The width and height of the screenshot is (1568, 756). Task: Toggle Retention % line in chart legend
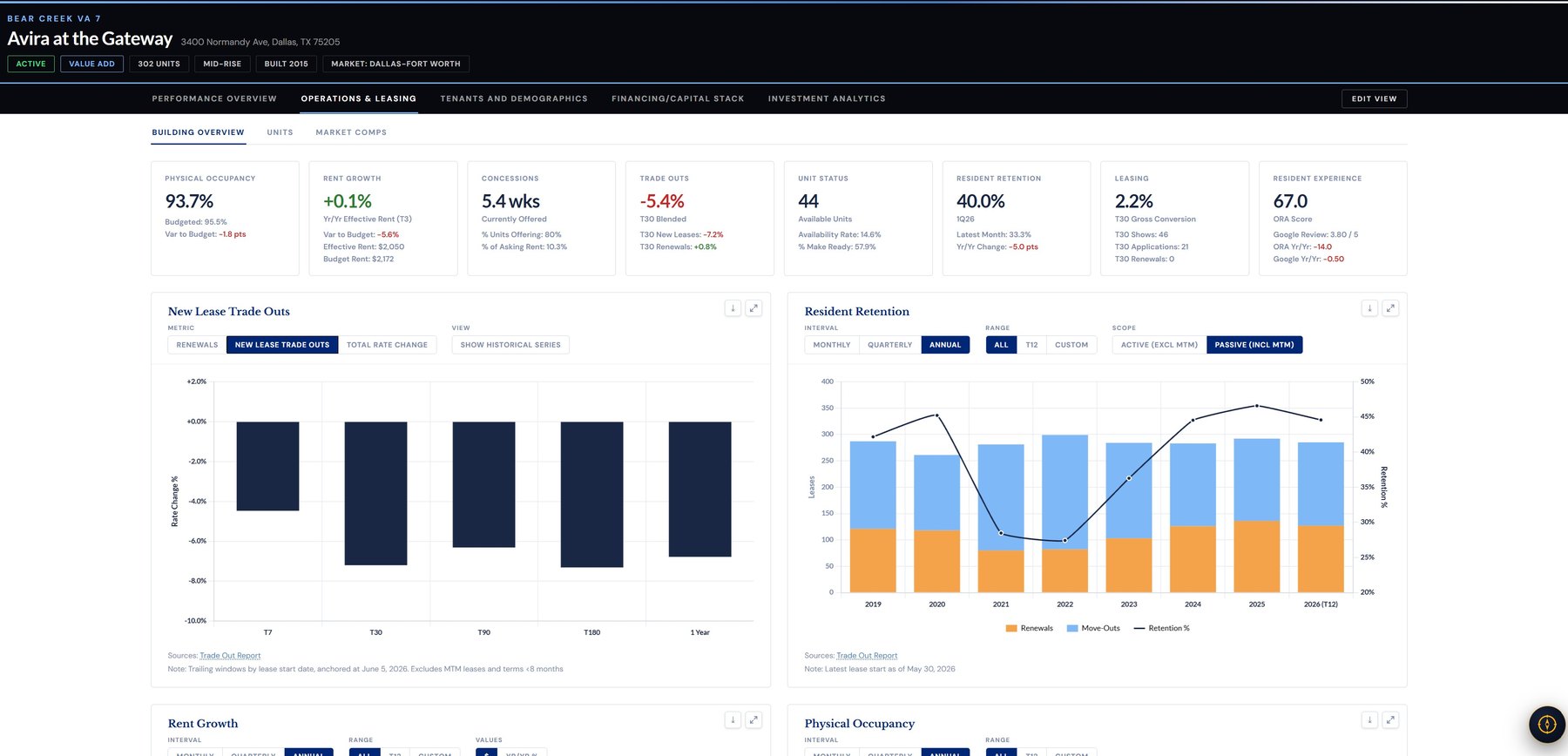[x=1161, y=628]
